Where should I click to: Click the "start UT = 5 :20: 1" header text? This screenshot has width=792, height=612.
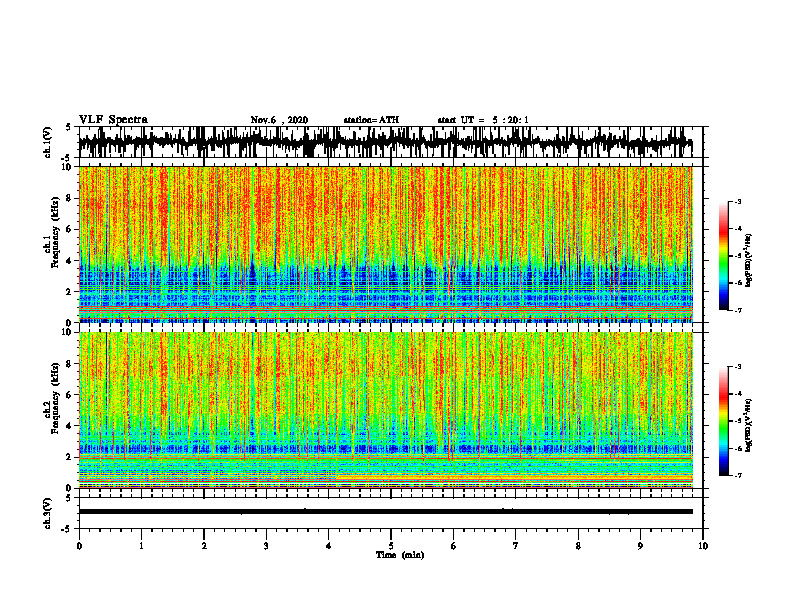click(x=483, y=120)
